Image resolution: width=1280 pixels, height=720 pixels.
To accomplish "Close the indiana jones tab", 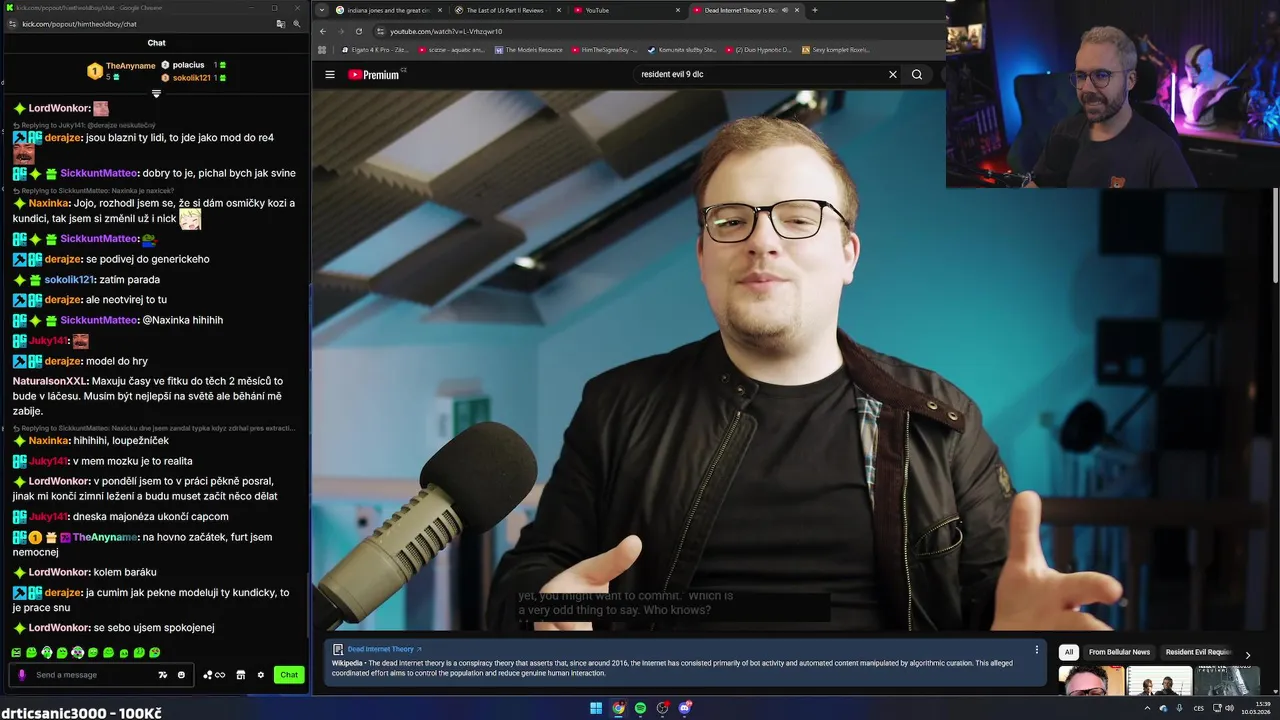I will pyautogui.click(x=439, y=10).
